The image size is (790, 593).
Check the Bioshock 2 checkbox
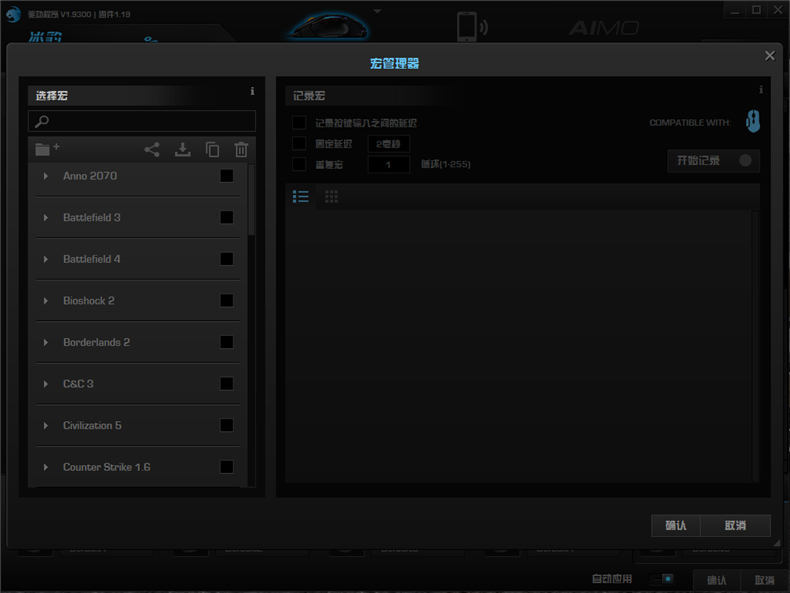[x=227, y=301]
